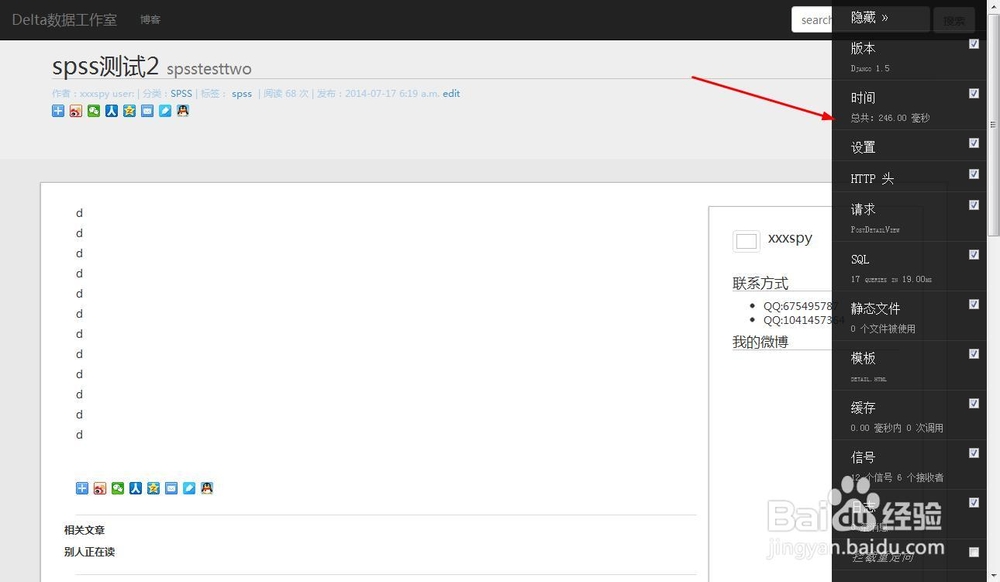The width and height of the screenshot is (1000, 582).
Task: Collapse the debug toolbar via 隐藏 »
Action: (869, 18)
